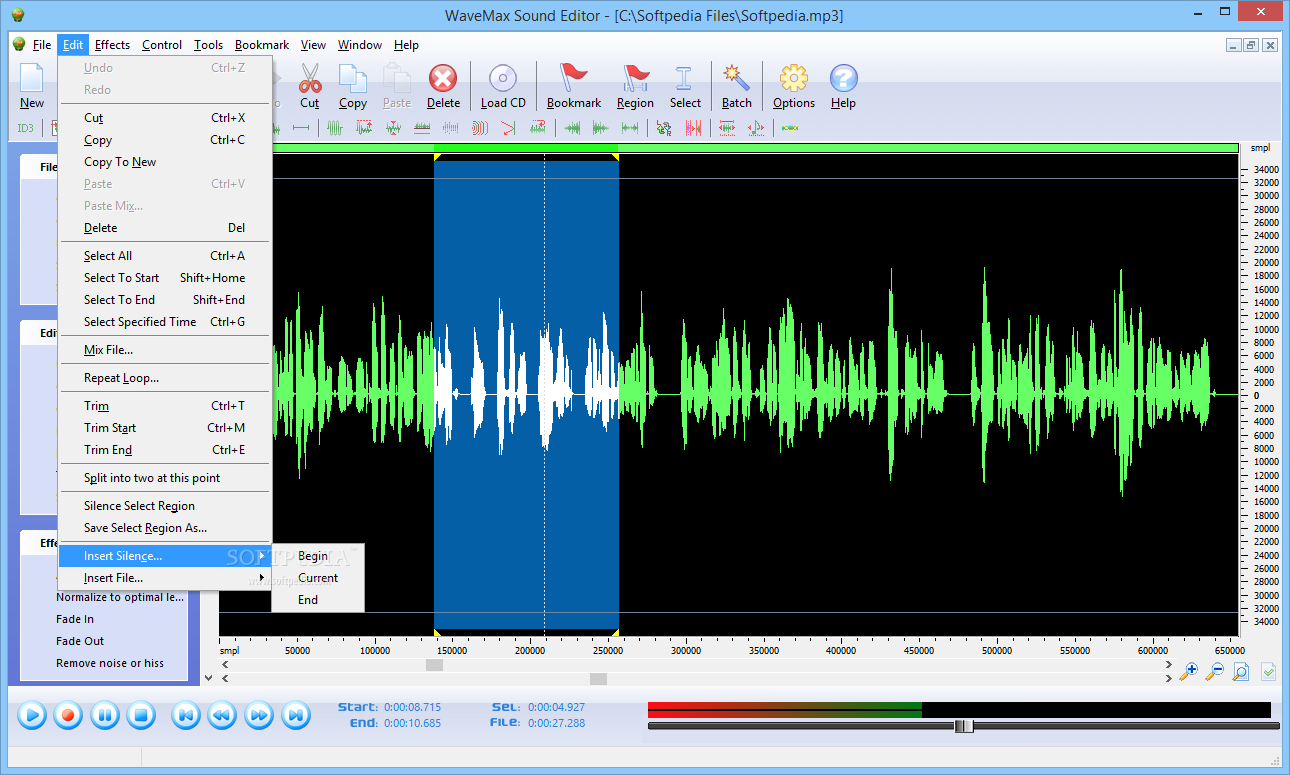Screen dimensions: 1290x775
Task: Choose Current in Insert Silence submenu
Action: point(318,578)
